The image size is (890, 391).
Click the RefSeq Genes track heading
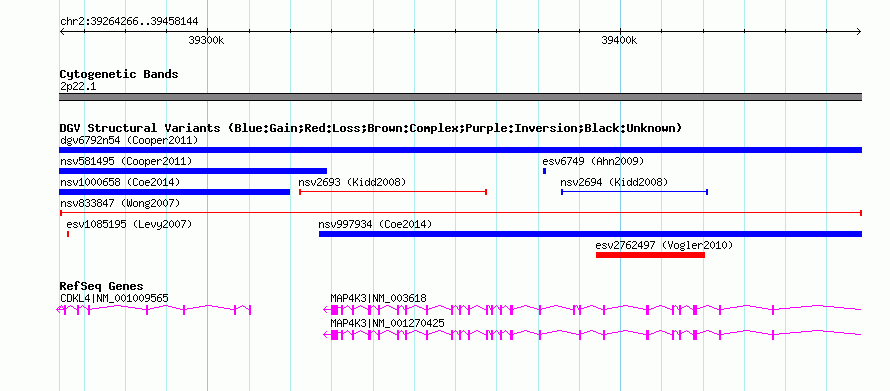coord(102,286)
